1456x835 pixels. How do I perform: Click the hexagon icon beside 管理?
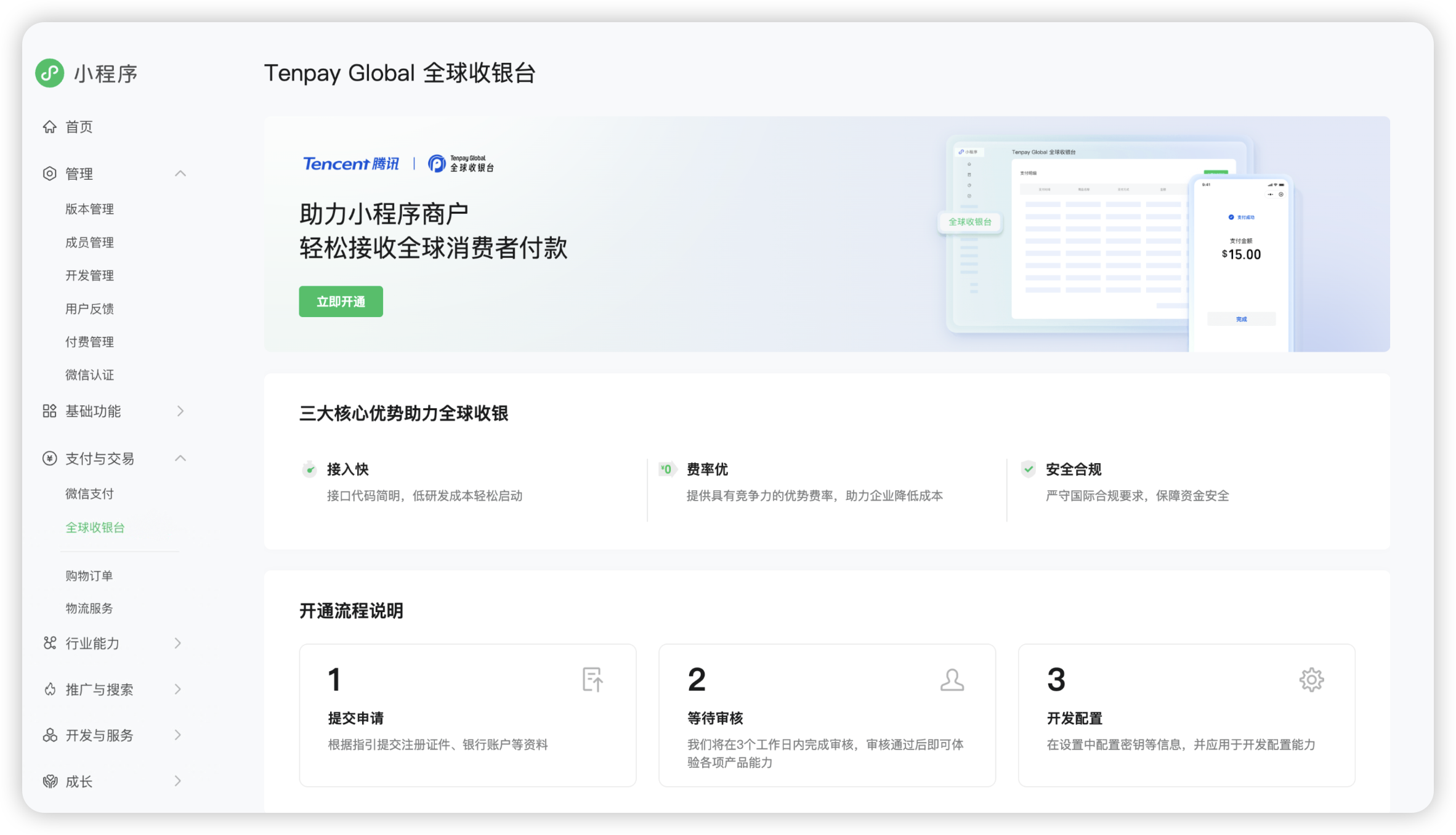[x=49, y=174]
